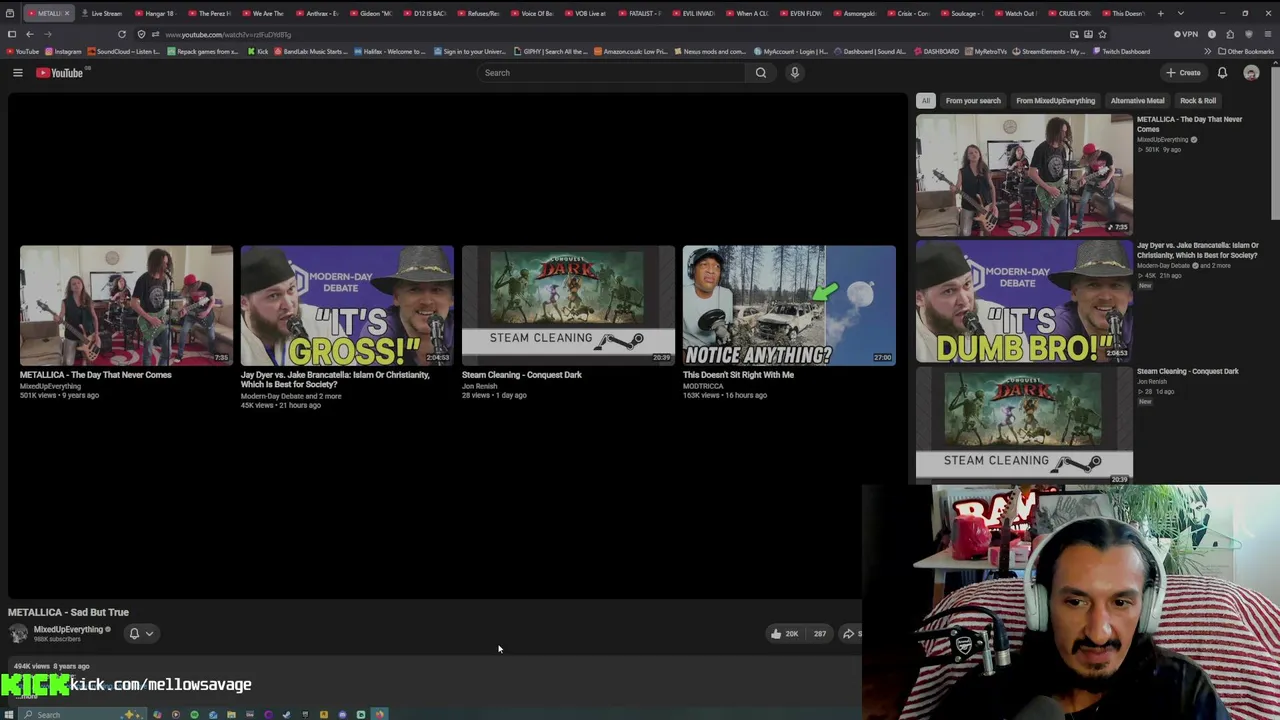The image size is (1280, 720).
Task: Open end-screen Steam Cleaning Conquest Dark thumbnail
Action: click(568, 305)
